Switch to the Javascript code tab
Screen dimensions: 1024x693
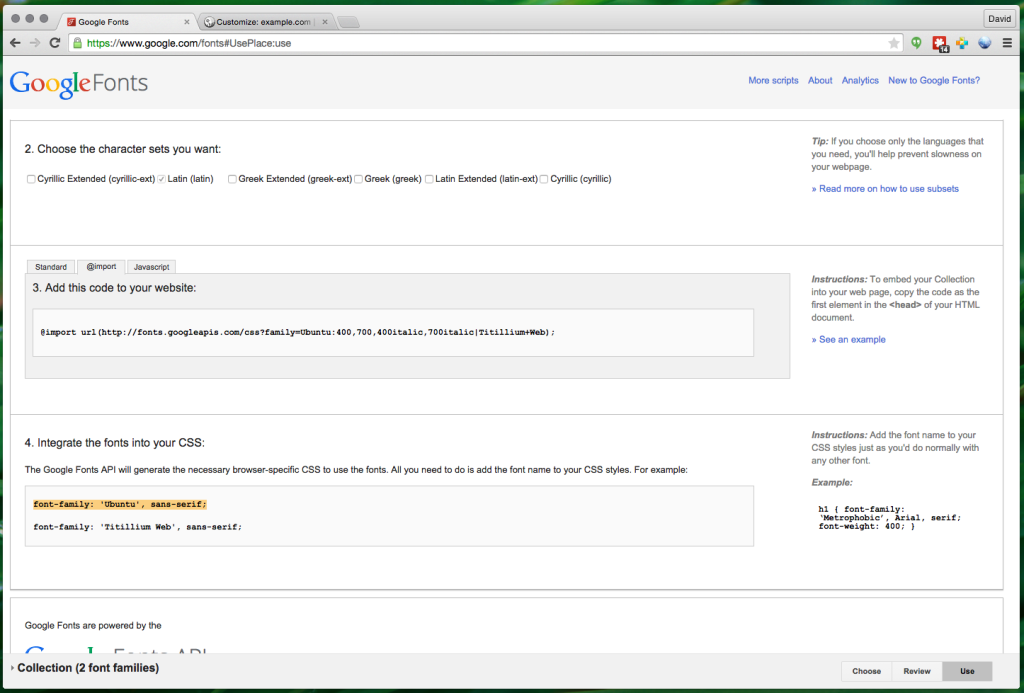[152, 266]
